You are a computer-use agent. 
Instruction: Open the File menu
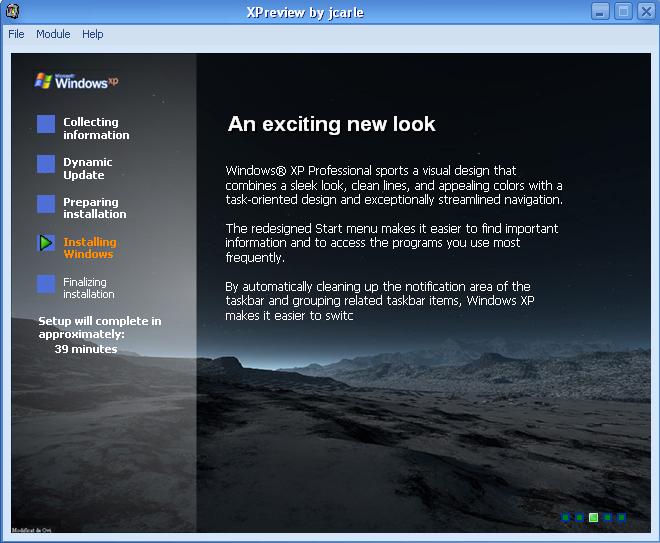point(16,34)
